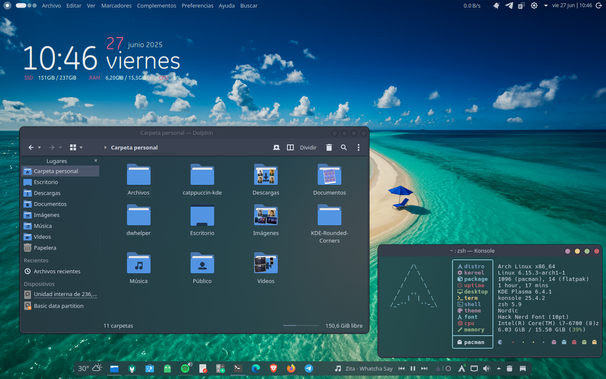Expand hidden tray icons arrow in top panel
606x379 pixels.
(x=545, y=6)
